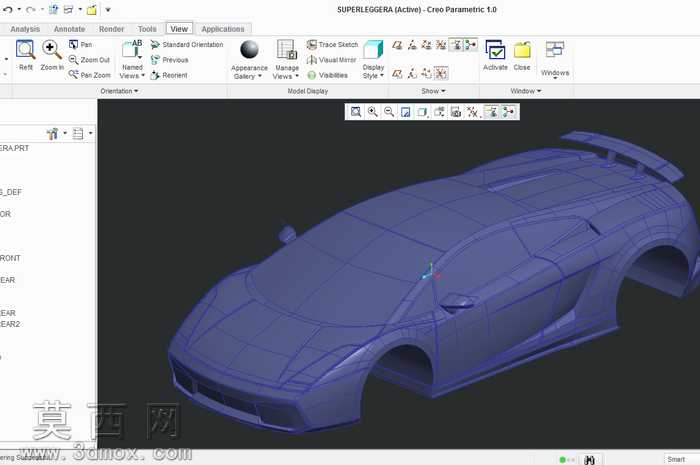Image resolution: width=700 pixels, height=465 pixels.
Task: Select the View tab
Action: pyautogui.click(x=179, y=29)
